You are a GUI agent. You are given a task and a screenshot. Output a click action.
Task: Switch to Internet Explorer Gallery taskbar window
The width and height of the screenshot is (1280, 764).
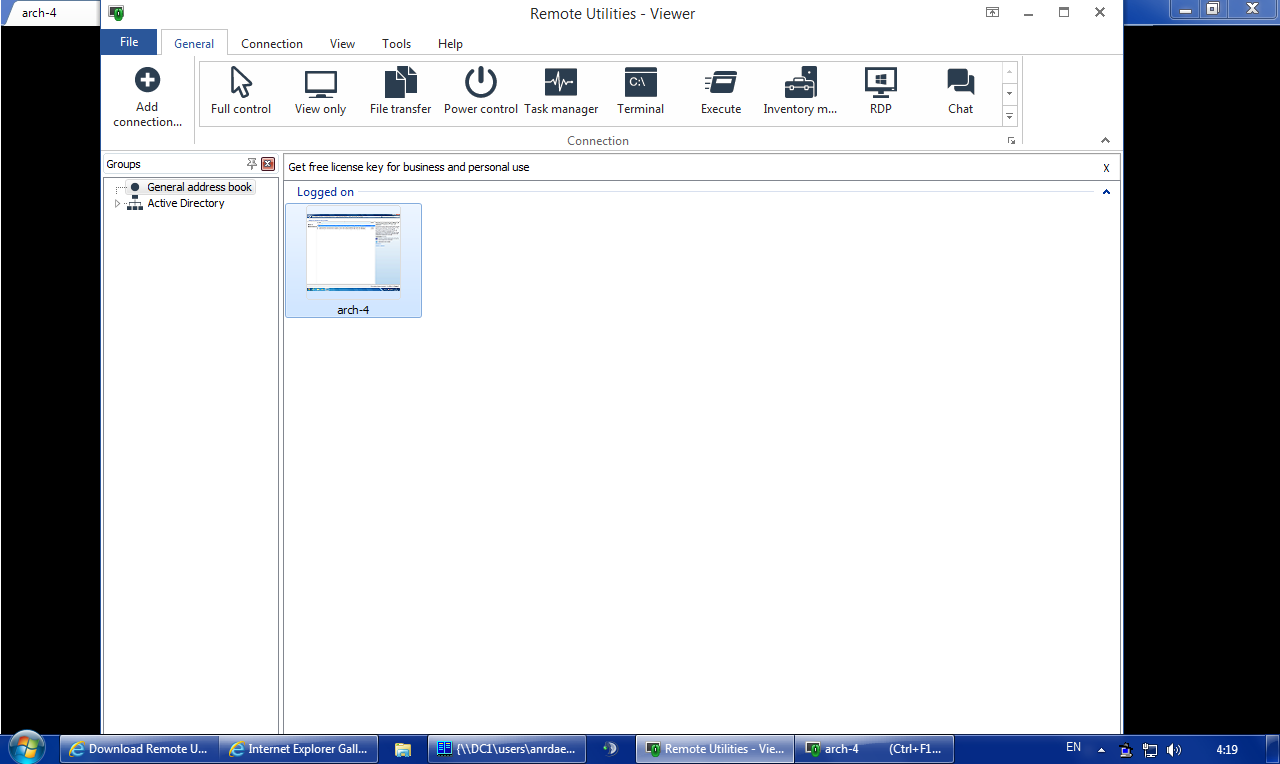tap(299, 748)
